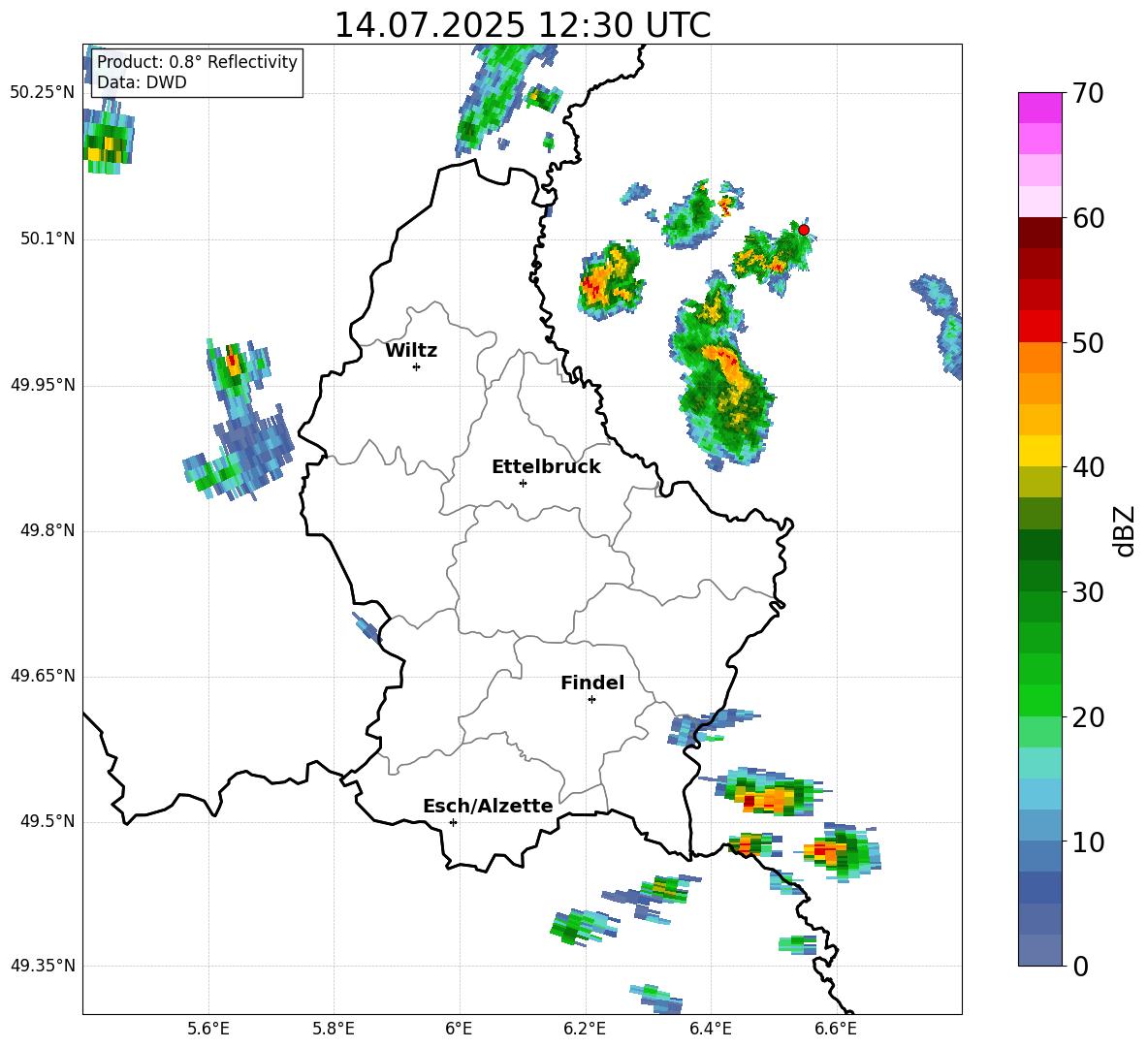The width and height of the screenshot is (1148, 1048).
Task: Click the 70 colorbar tick label
Action: tap(1088, 94)
